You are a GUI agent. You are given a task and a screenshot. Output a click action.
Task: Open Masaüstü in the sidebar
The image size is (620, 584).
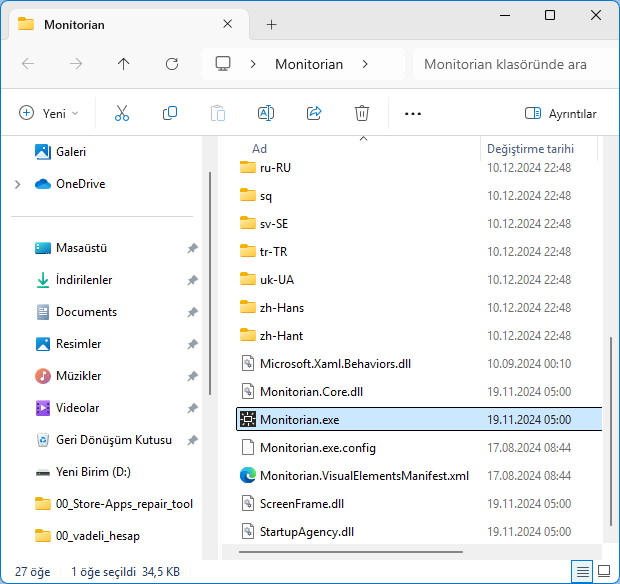click(81, 248)
